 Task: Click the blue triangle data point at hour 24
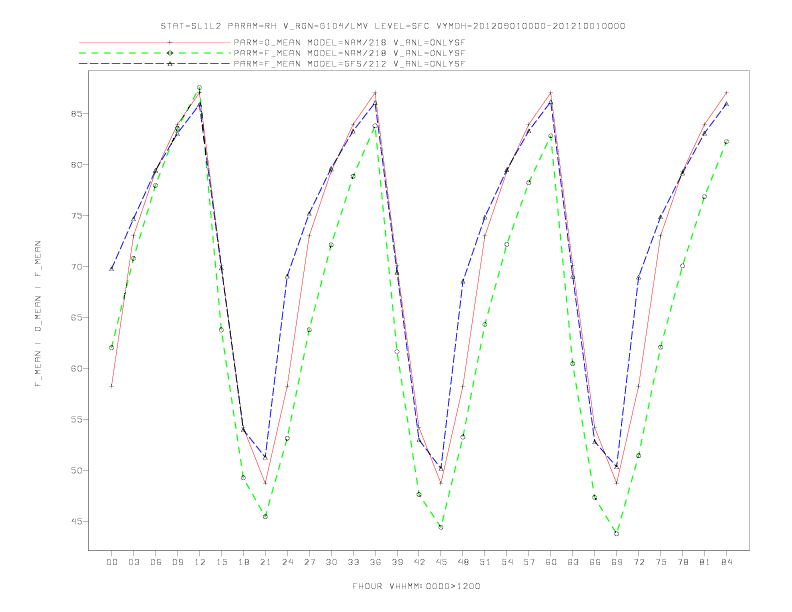pos(287,277)
